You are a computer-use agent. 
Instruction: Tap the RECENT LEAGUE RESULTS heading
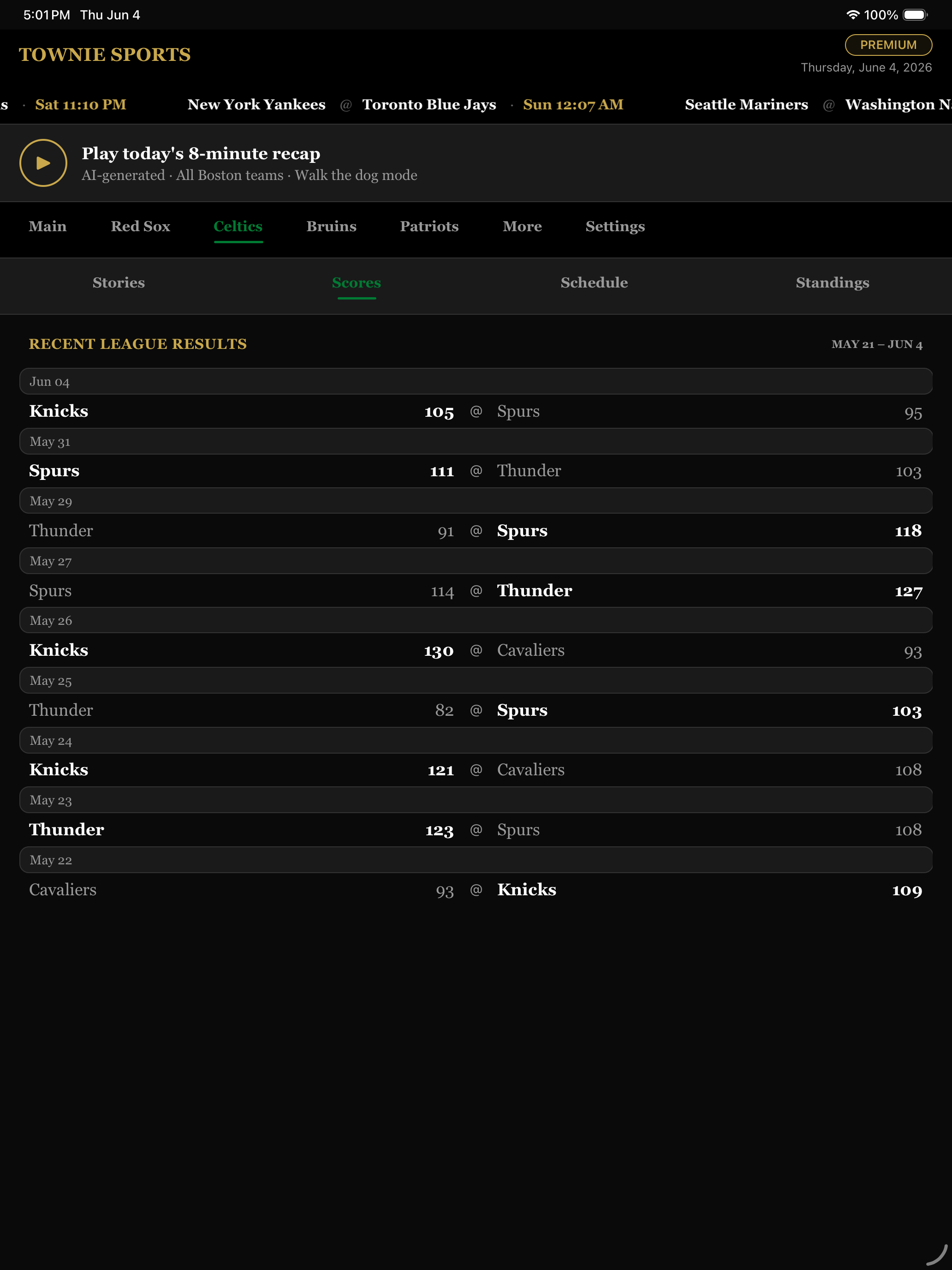(138, 344)
